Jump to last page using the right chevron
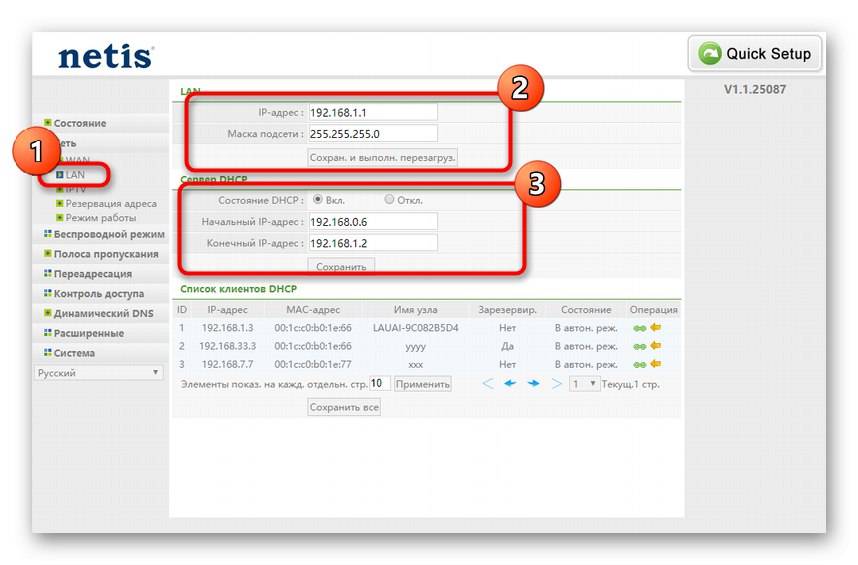 [x=556, y=383]
